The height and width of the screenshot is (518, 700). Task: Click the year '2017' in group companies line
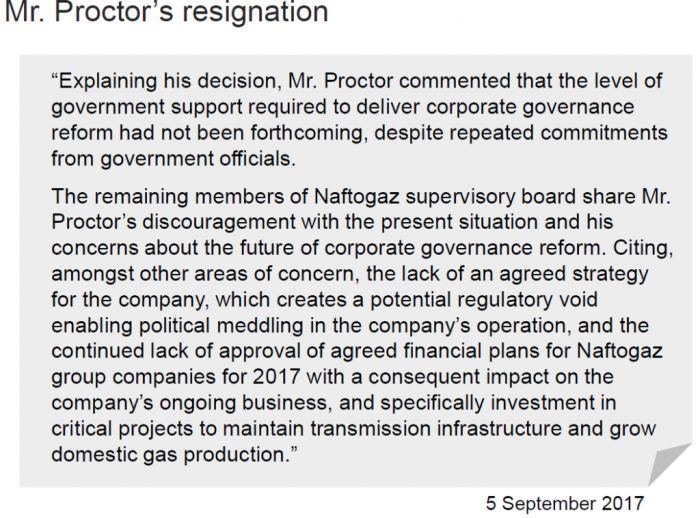276,376
